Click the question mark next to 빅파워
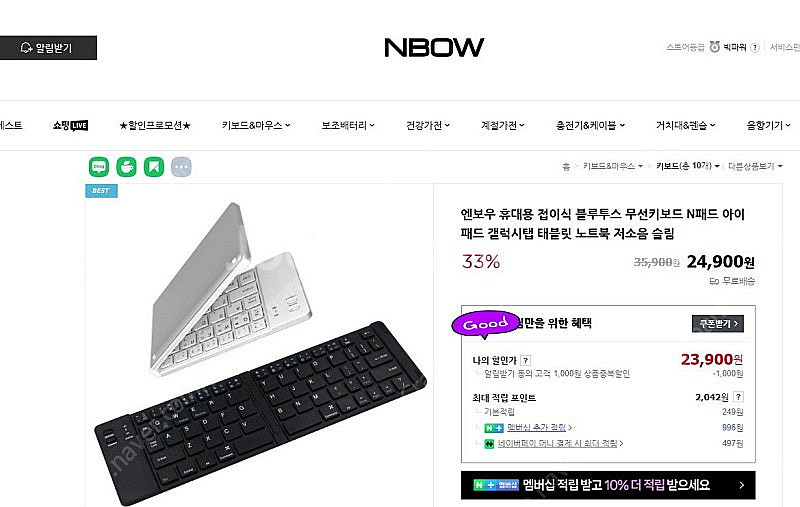Viewport: 800px width, 507px height. coord(755,47)
